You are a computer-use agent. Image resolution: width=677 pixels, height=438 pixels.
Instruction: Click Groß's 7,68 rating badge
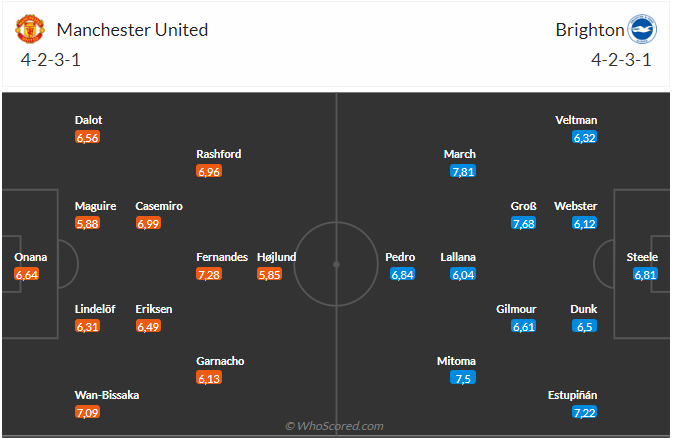point(523,223)
